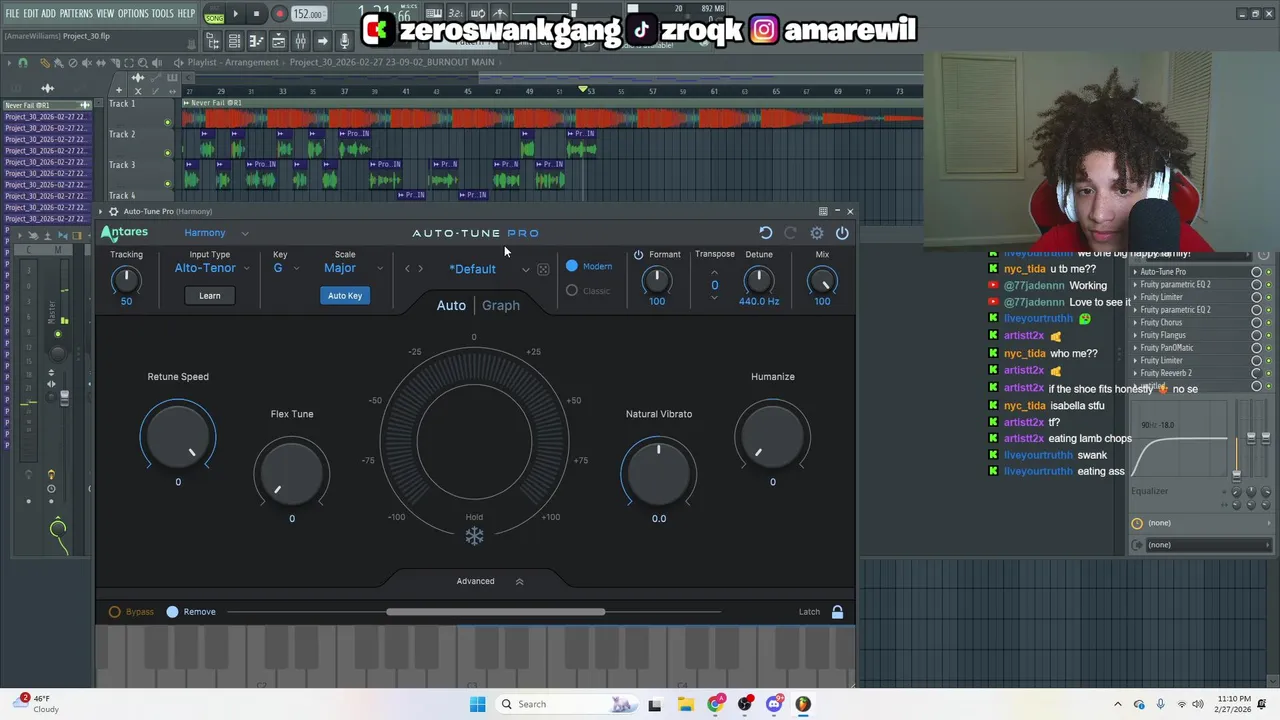
Task: Click the Transpose down arrow
Action: [x=714, y=298]
